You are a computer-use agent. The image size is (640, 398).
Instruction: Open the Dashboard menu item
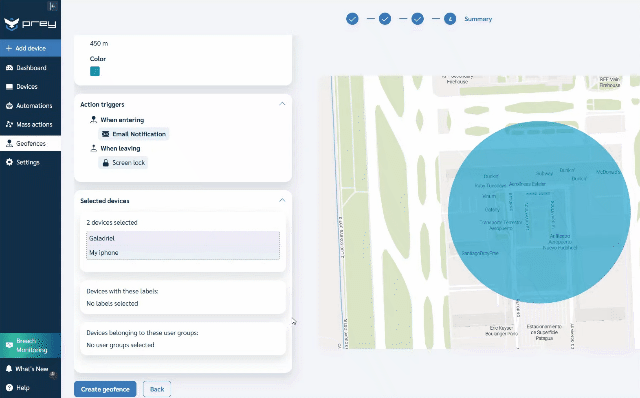pos(30,68)
